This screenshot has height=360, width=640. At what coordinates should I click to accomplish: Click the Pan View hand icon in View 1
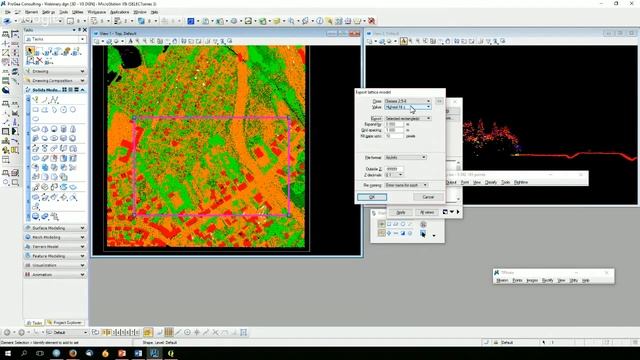point(175,41)
